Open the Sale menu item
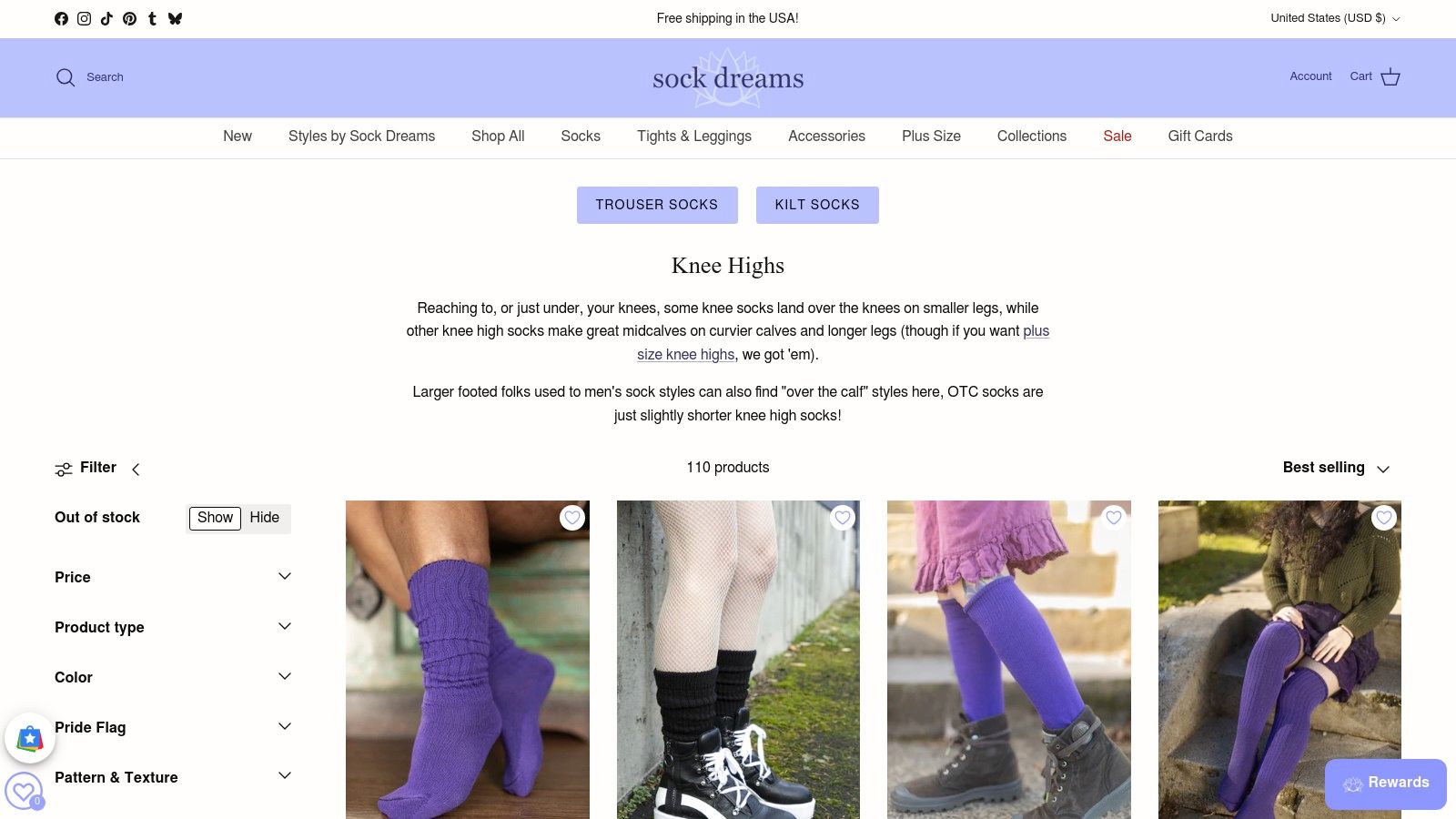This screenshot has width=1456, height=819. click(x=1117, y=136)
